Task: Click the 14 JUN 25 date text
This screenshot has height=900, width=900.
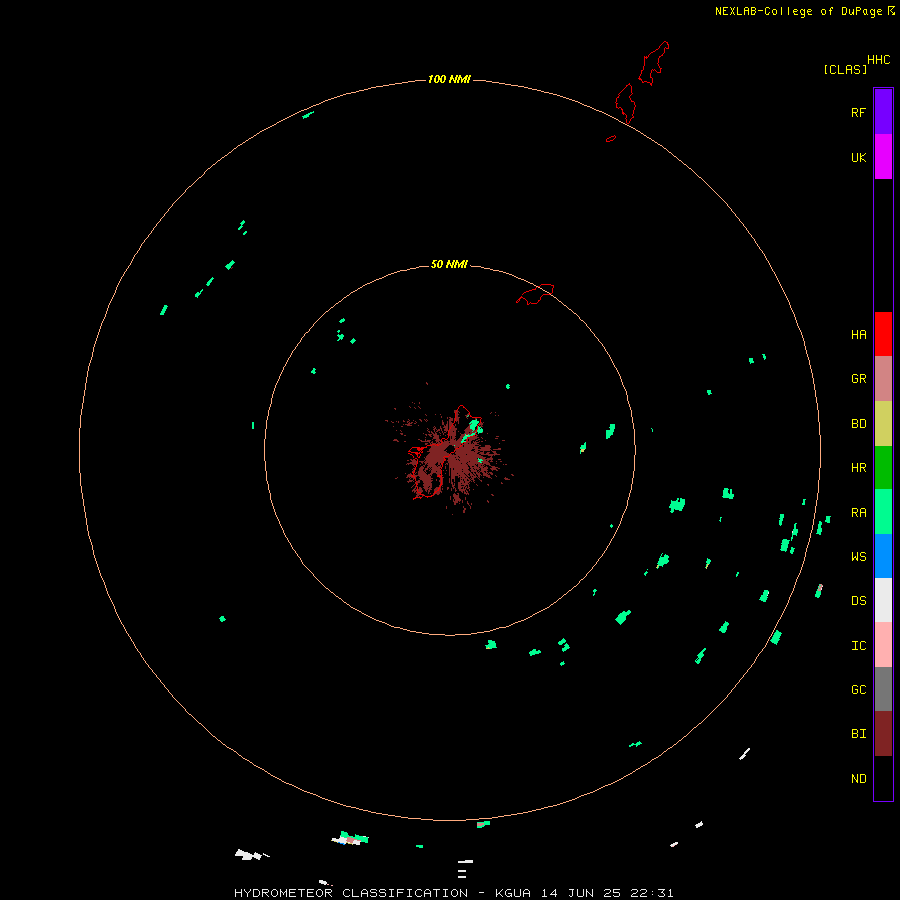Action: [x=581, y=893]
